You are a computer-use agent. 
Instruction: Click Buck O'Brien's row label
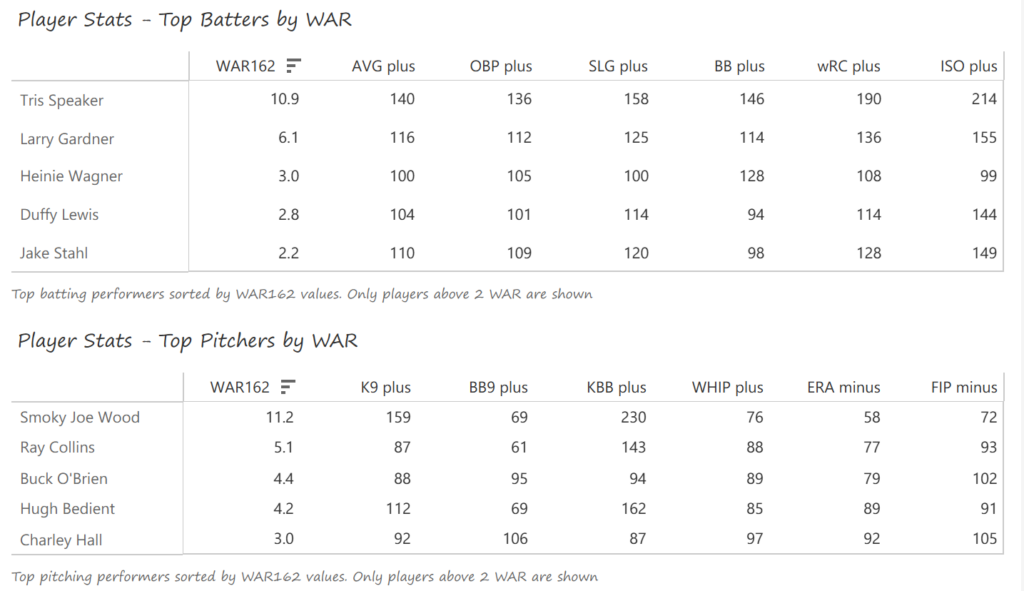pos(64,479)
